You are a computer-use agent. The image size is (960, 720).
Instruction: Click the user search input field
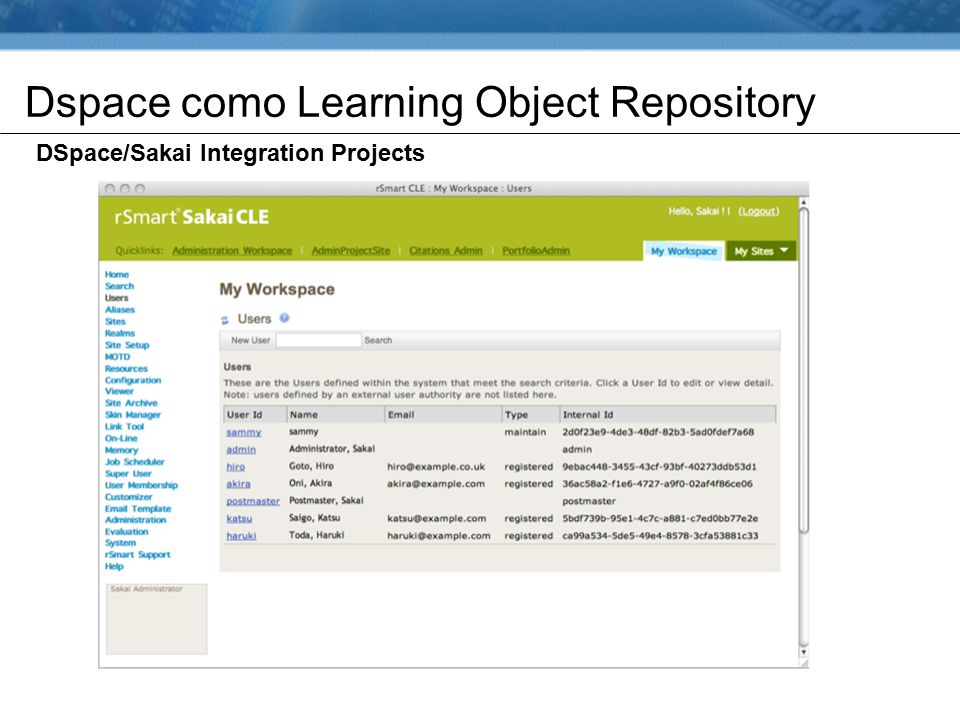(318, 340)
